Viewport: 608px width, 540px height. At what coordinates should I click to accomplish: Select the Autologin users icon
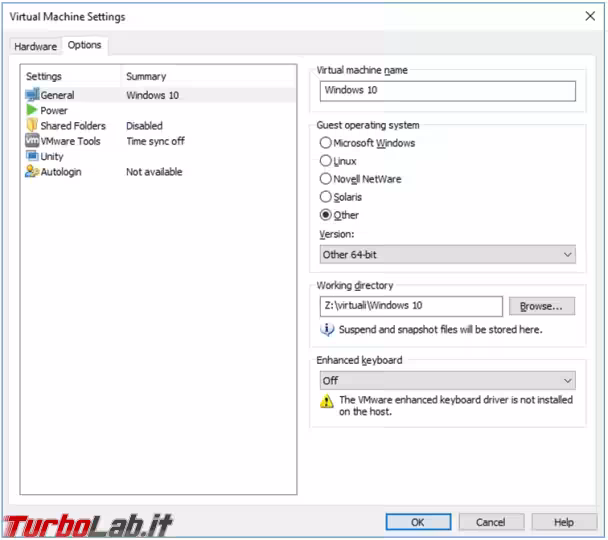tap(32, 172)
